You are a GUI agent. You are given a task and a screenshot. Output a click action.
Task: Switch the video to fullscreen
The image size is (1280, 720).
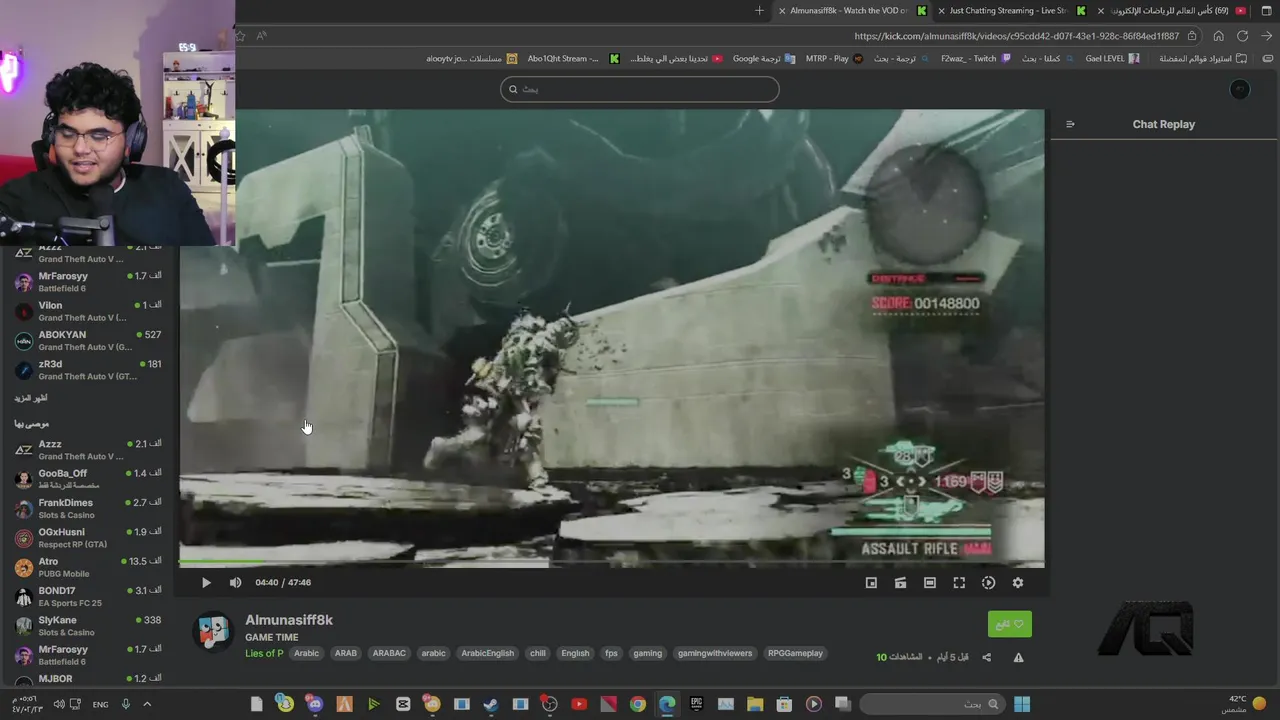click(959, 583)
